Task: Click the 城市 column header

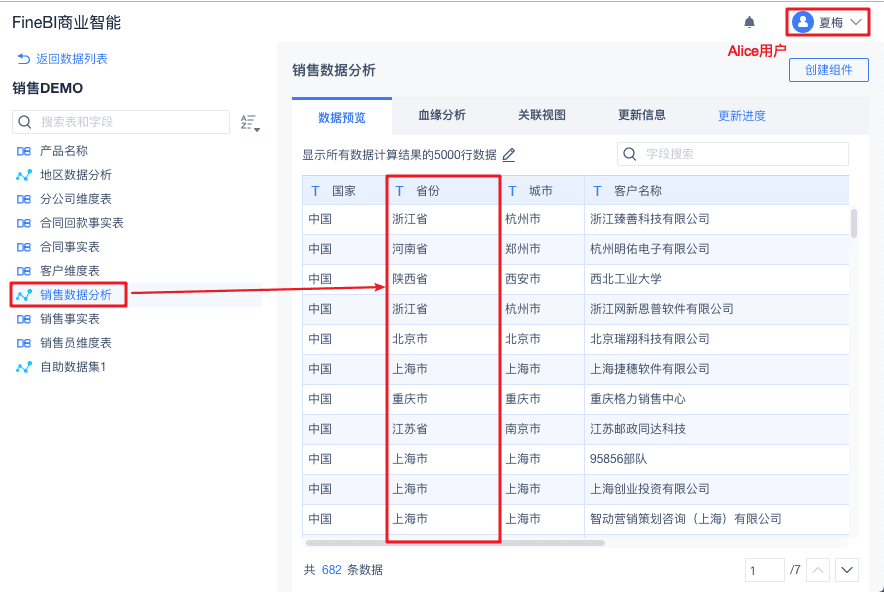Action: [x=541, y=191]
